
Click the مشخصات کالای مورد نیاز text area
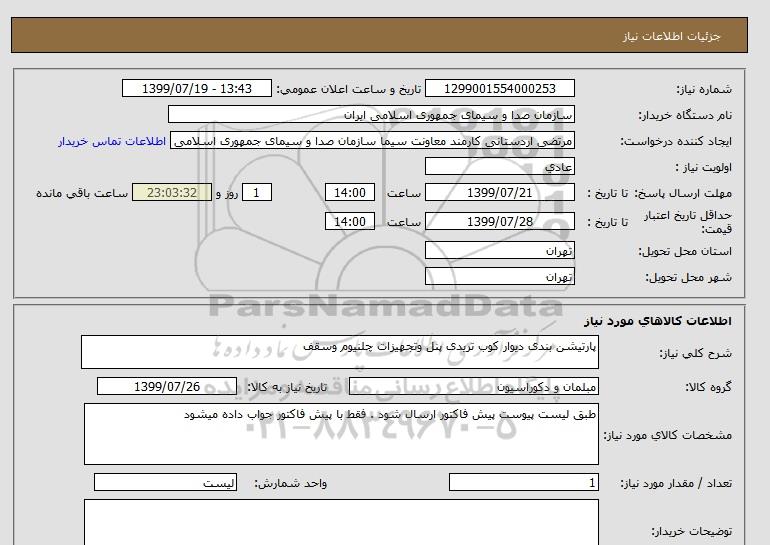340,436
